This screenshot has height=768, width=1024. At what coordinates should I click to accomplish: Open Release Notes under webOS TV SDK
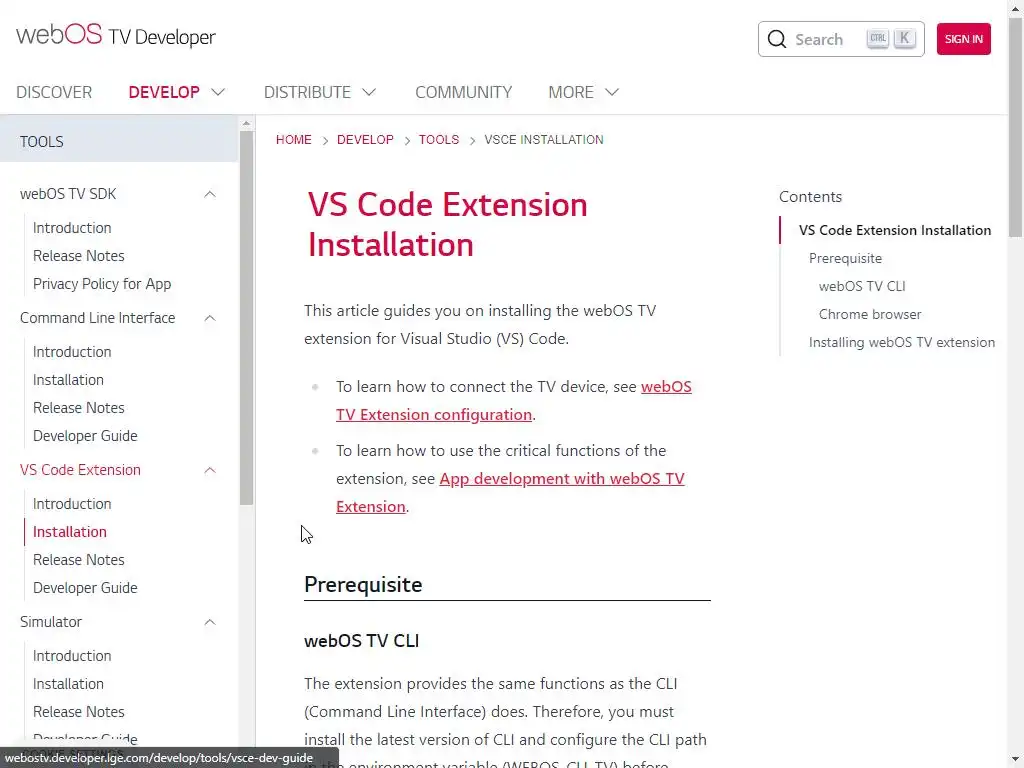tap(78, 256)
